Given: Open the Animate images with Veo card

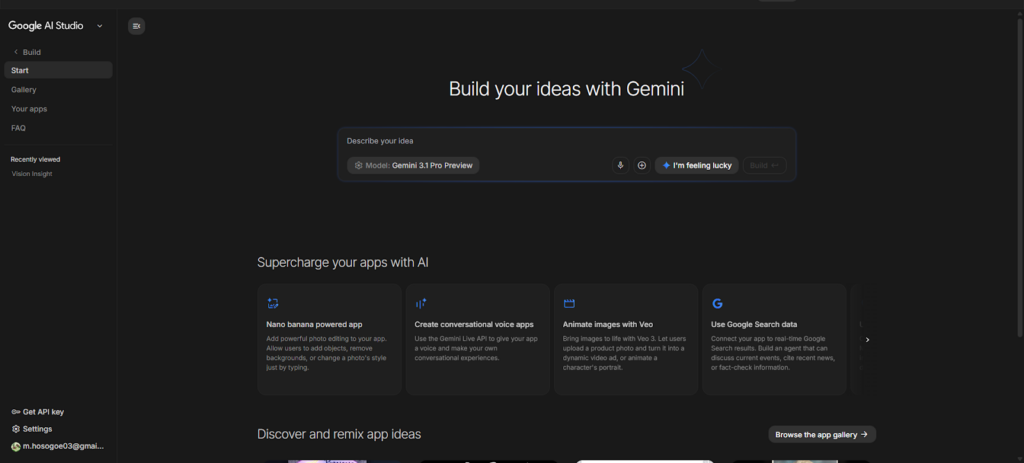Looking at the screenshot, I should coord(626,340).
